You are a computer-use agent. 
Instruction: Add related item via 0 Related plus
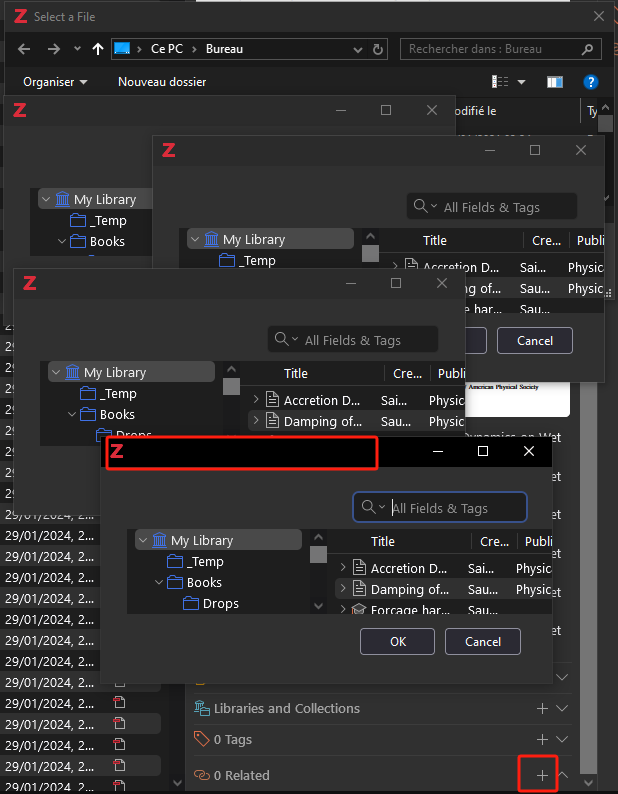(542, 775)
